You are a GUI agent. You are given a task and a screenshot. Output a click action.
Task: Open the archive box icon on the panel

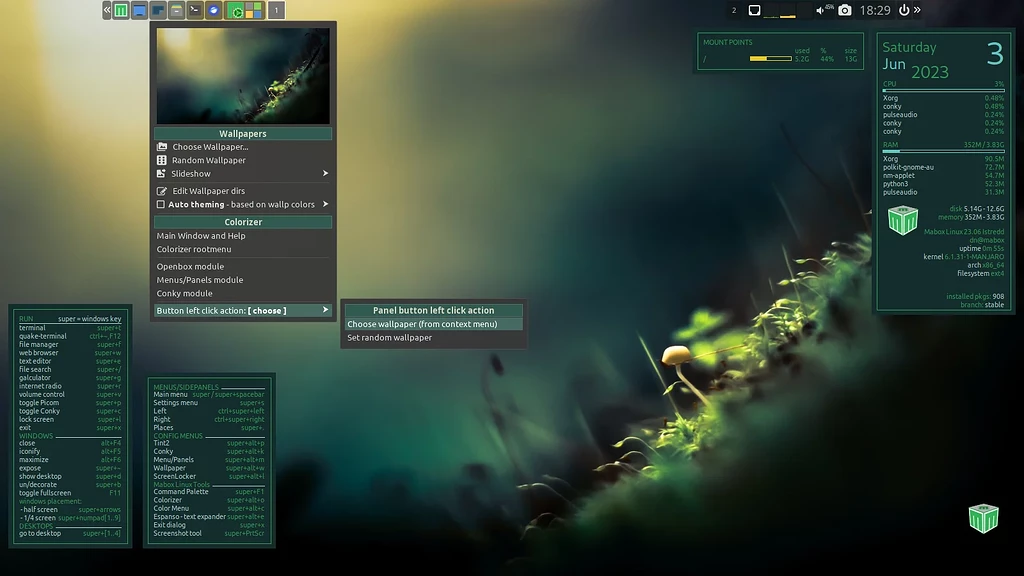(176, 9)
